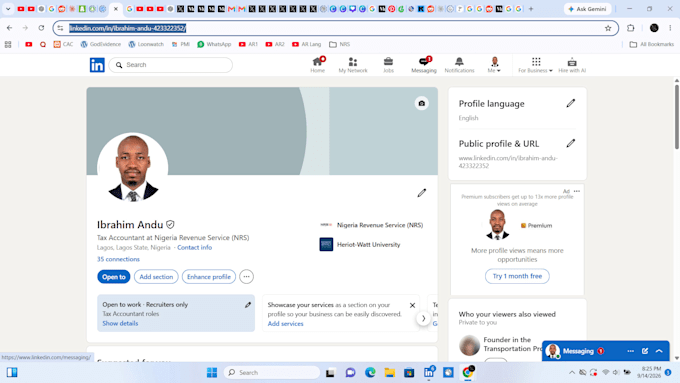
Task: Click the LinkedIn logo
Action: coord(97,65)
